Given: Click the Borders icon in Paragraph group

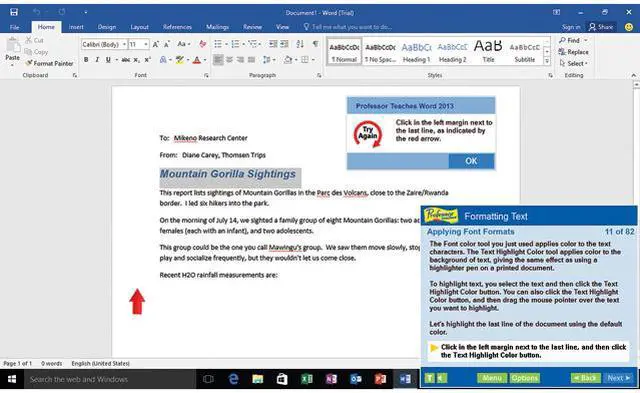Looking at the screenshot, I should click(304, 60).
